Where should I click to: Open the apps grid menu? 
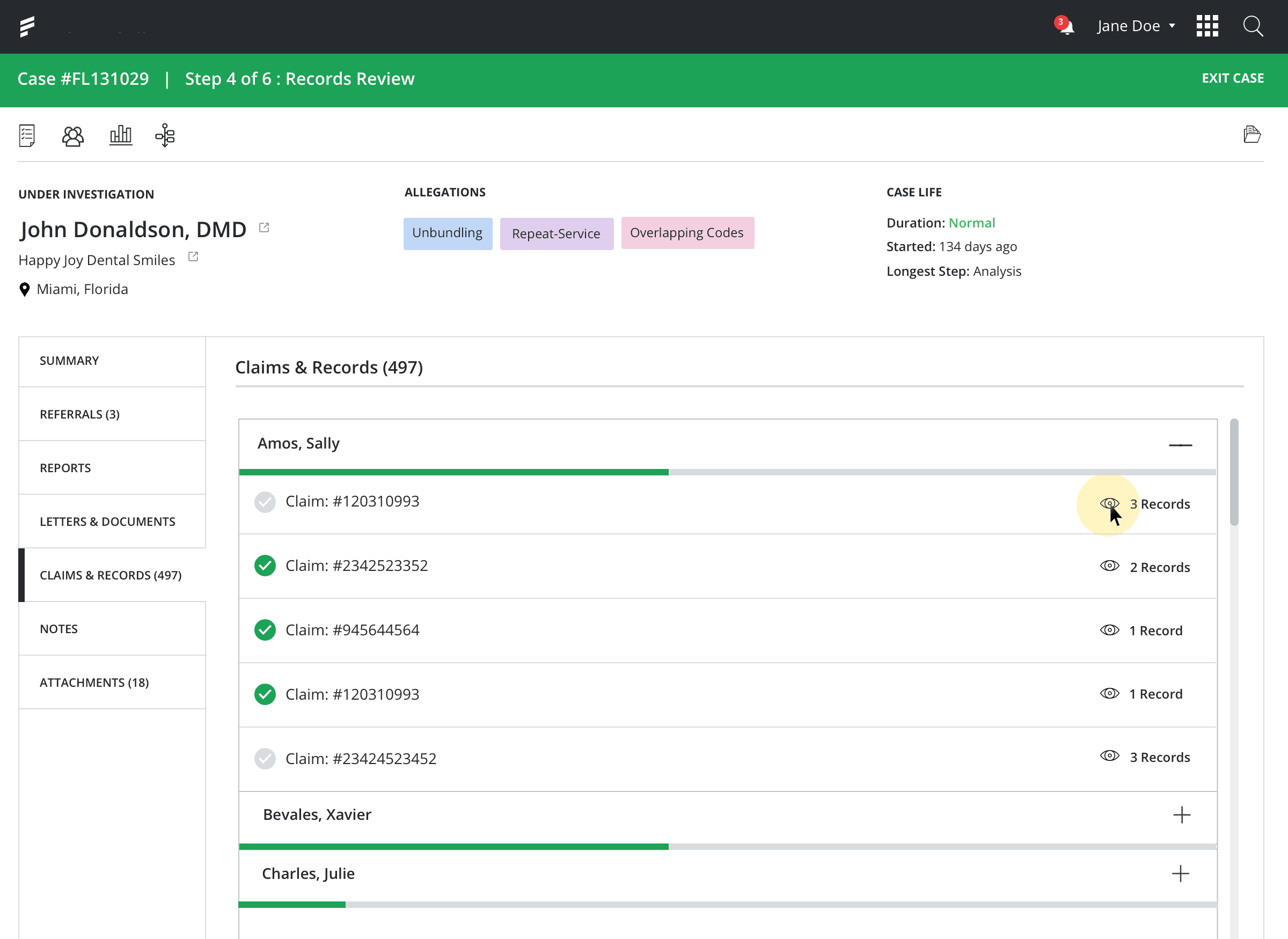(1207, 26)
